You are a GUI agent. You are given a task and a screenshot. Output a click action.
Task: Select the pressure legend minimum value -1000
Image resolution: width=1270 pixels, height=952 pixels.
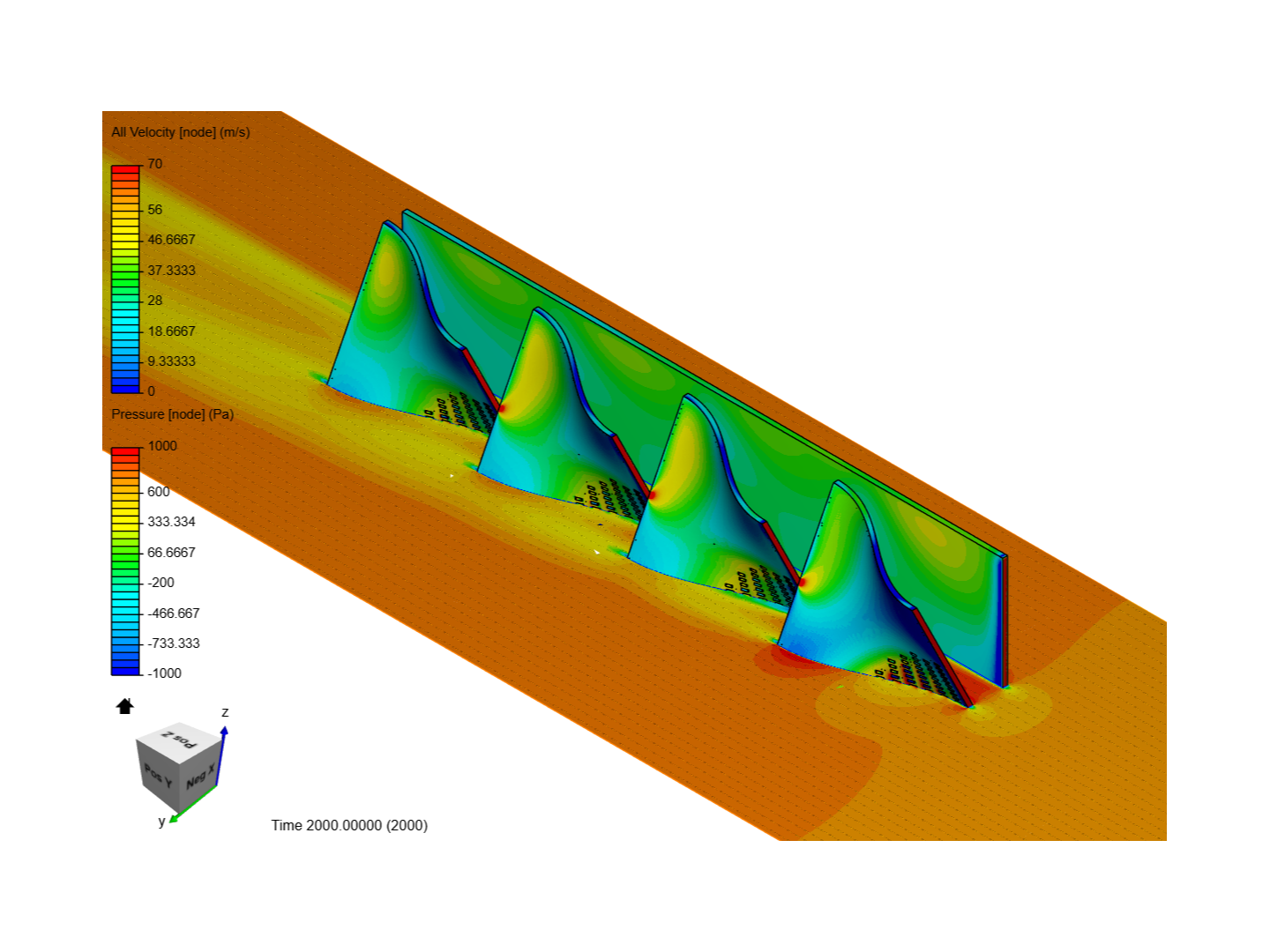point(164,673)
